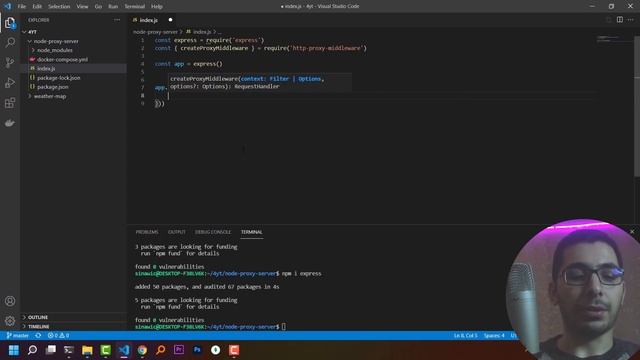Select the index.js editor tab

pos(149,20)
